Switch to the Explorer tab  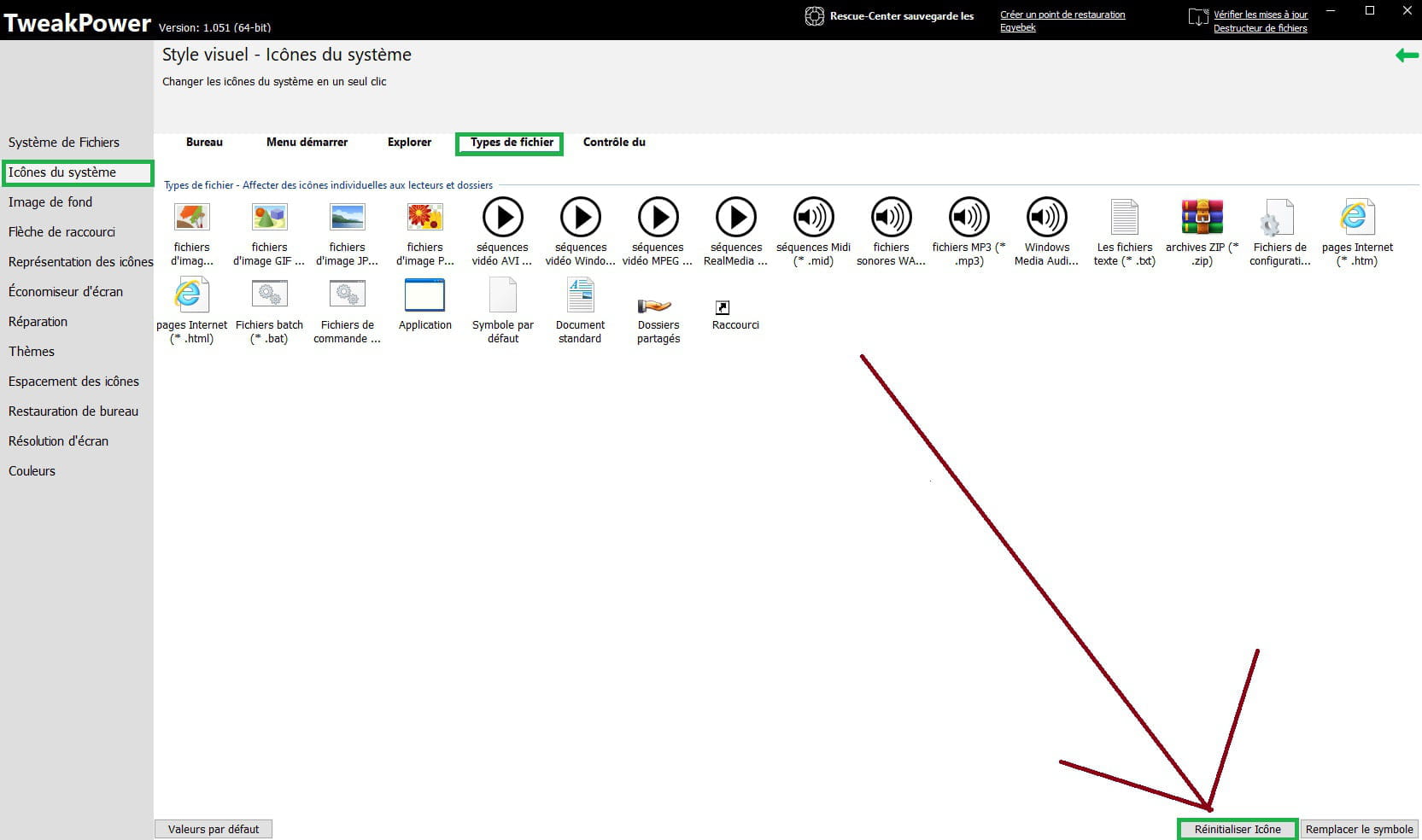point(409,143)
